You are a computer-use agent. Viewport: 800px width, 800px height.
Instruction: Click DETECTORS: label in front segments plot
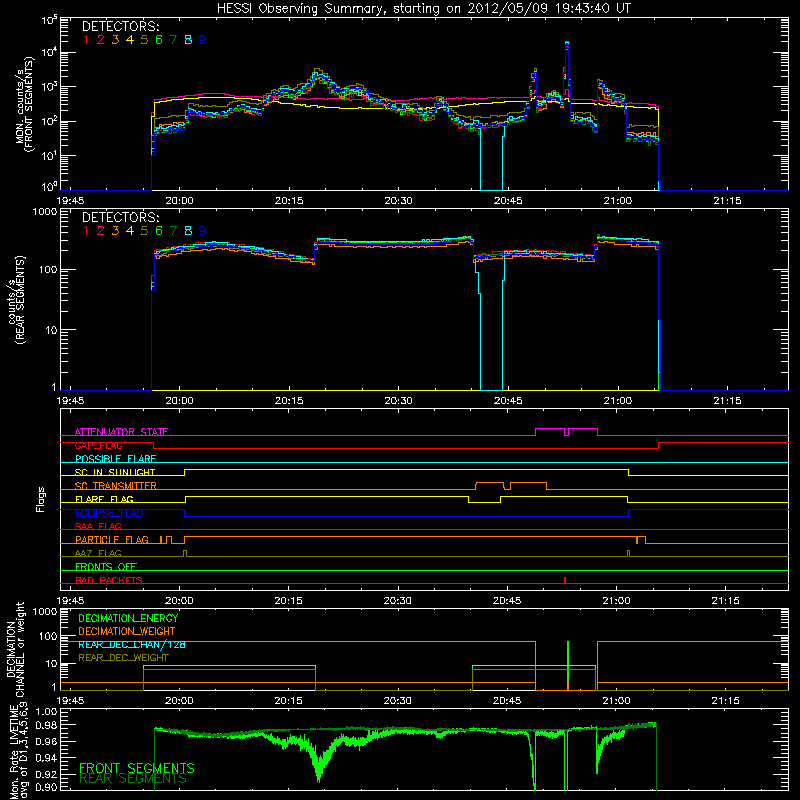121,27
